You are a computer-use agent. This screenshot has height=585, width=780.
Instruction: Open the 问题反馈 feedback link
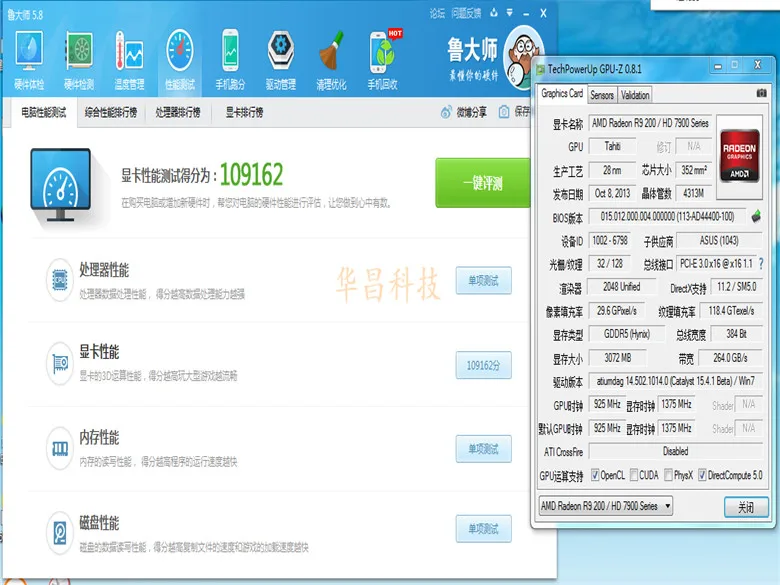pos(466,13)
